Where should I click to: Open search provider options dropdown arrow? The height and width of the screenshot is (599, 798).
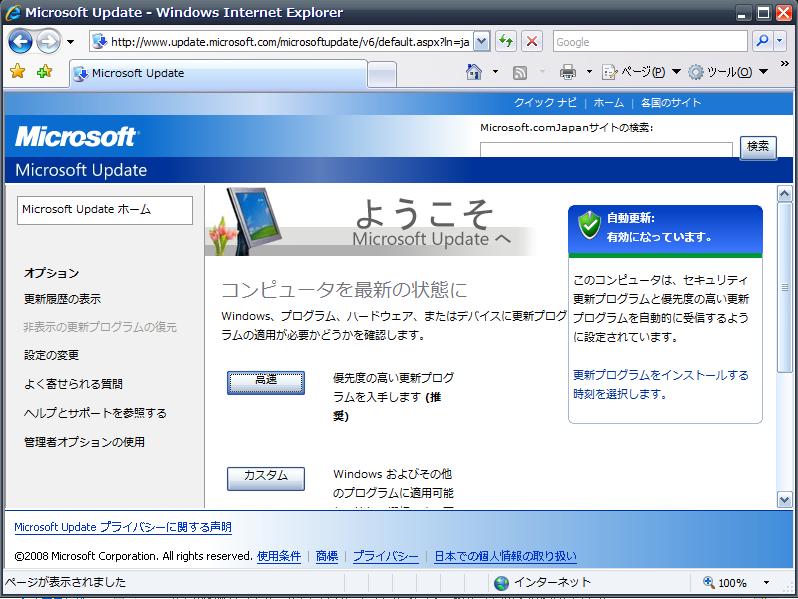(780, 41)
